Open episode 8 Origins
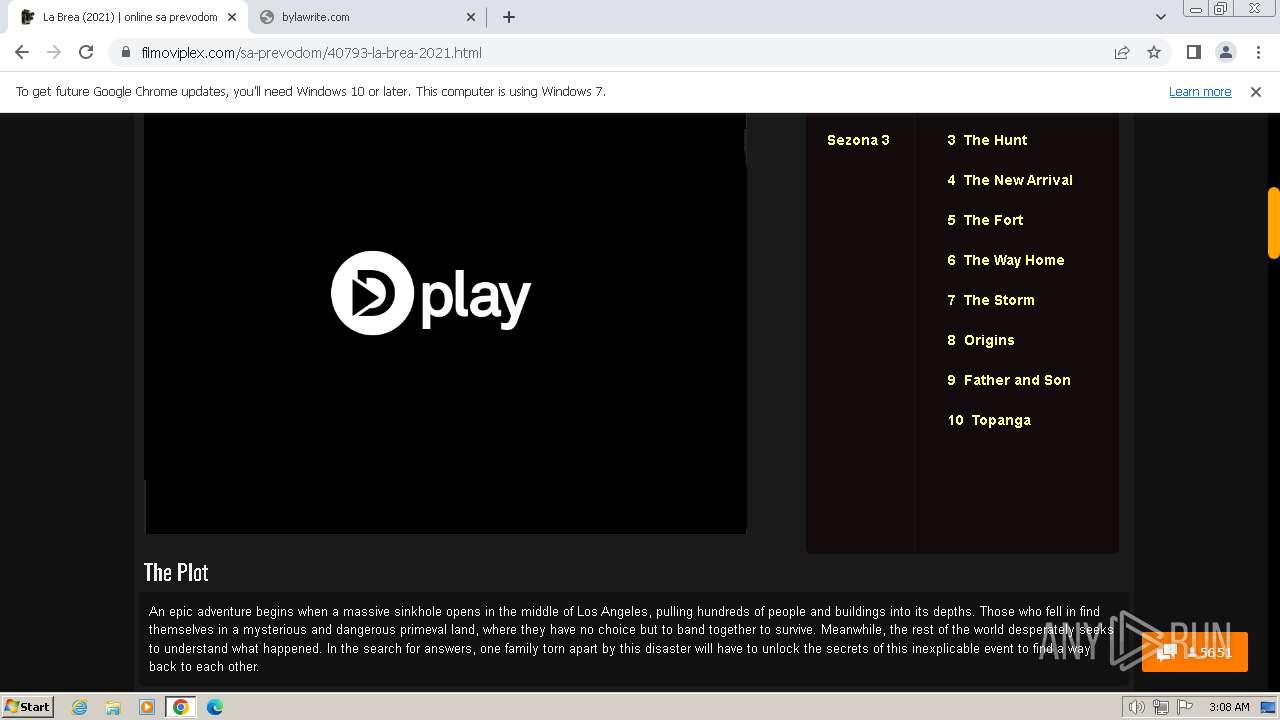Screen dimensions: 1280x720 (x=981, y=340)
